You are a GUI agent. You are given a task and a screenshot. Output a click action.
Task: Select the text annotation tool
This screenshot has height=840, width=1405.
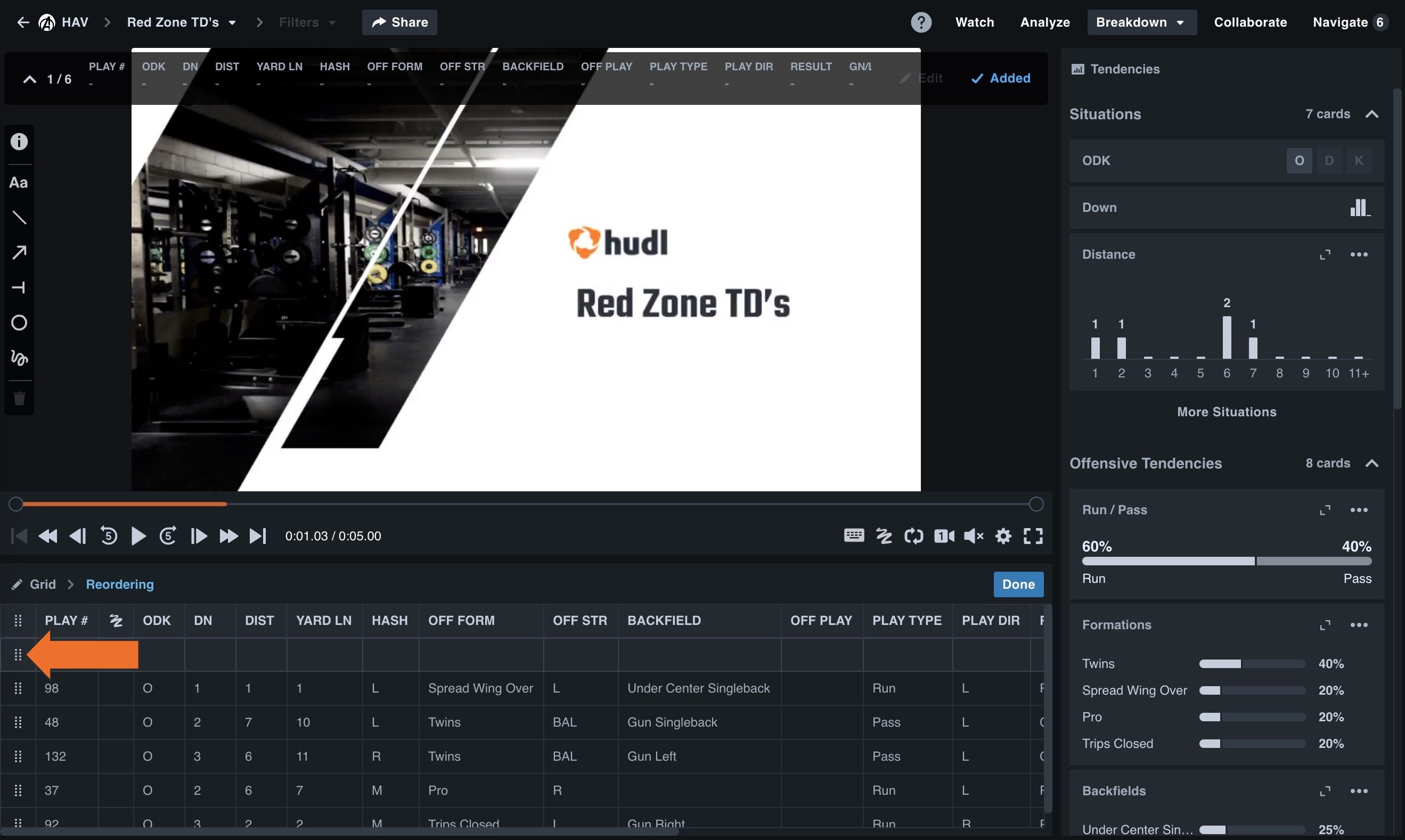click(x=19, y=182)
